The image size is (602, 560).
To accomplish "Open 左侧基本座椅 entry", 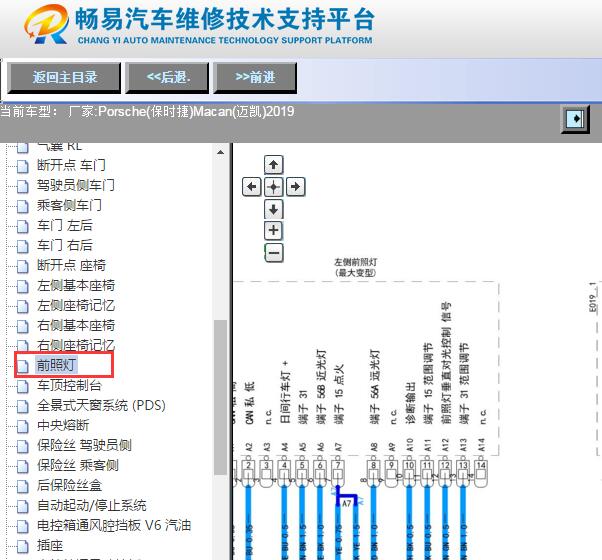I will pos(76,285).
